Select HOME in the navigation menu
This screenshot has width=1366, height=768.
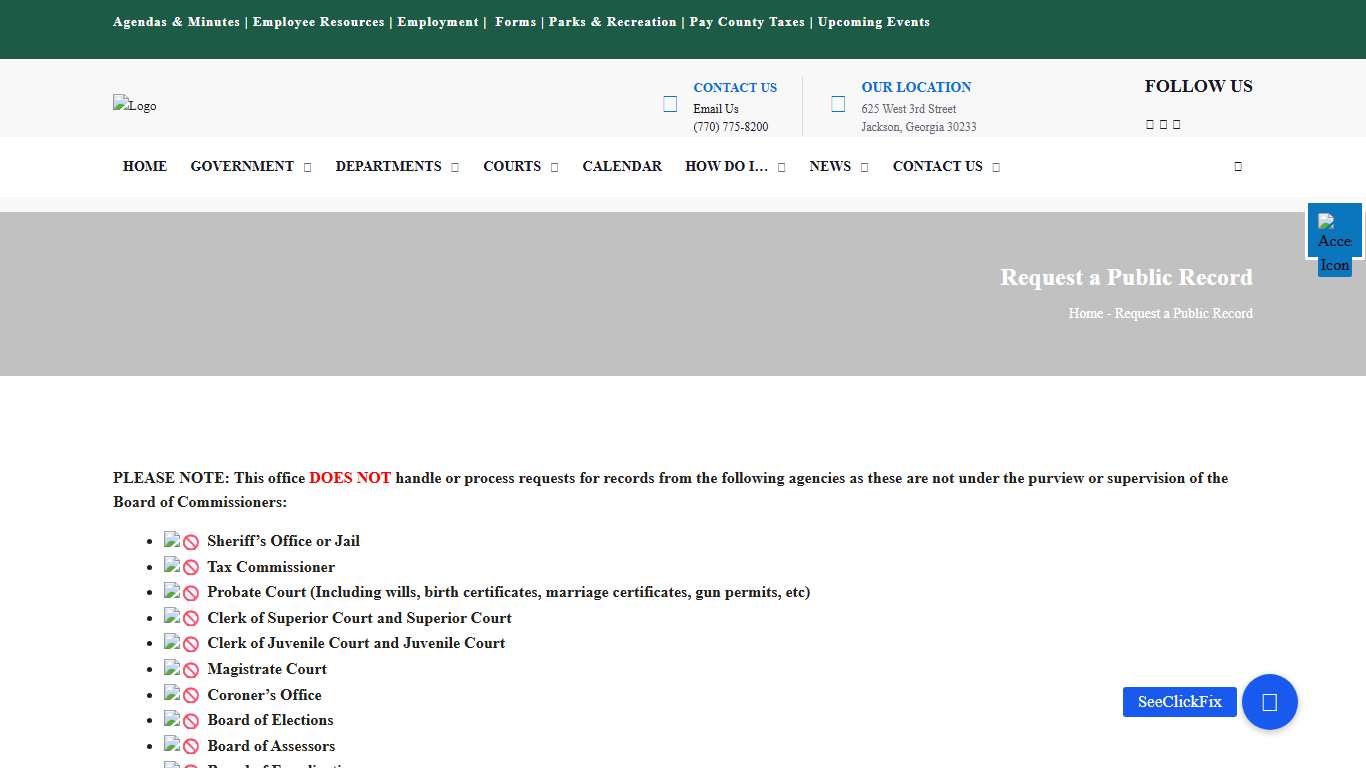(144, 166)
